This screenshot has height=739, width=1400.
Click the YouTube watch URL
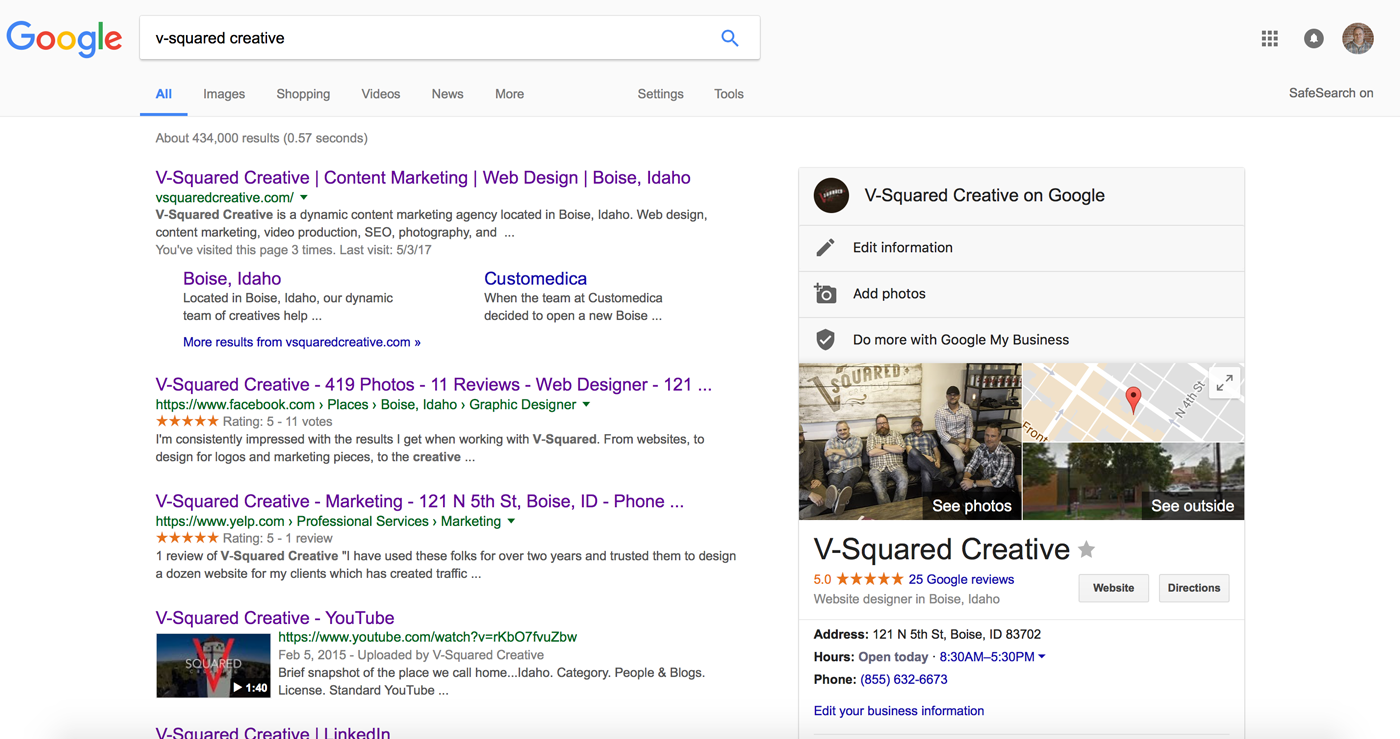tap(427, 637)
